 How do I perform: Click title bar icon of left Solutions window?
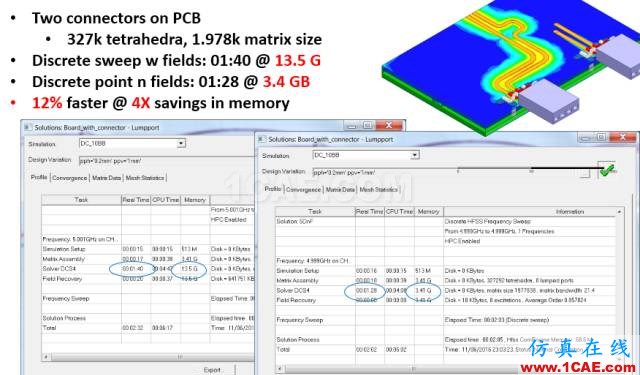coord(27,127)
